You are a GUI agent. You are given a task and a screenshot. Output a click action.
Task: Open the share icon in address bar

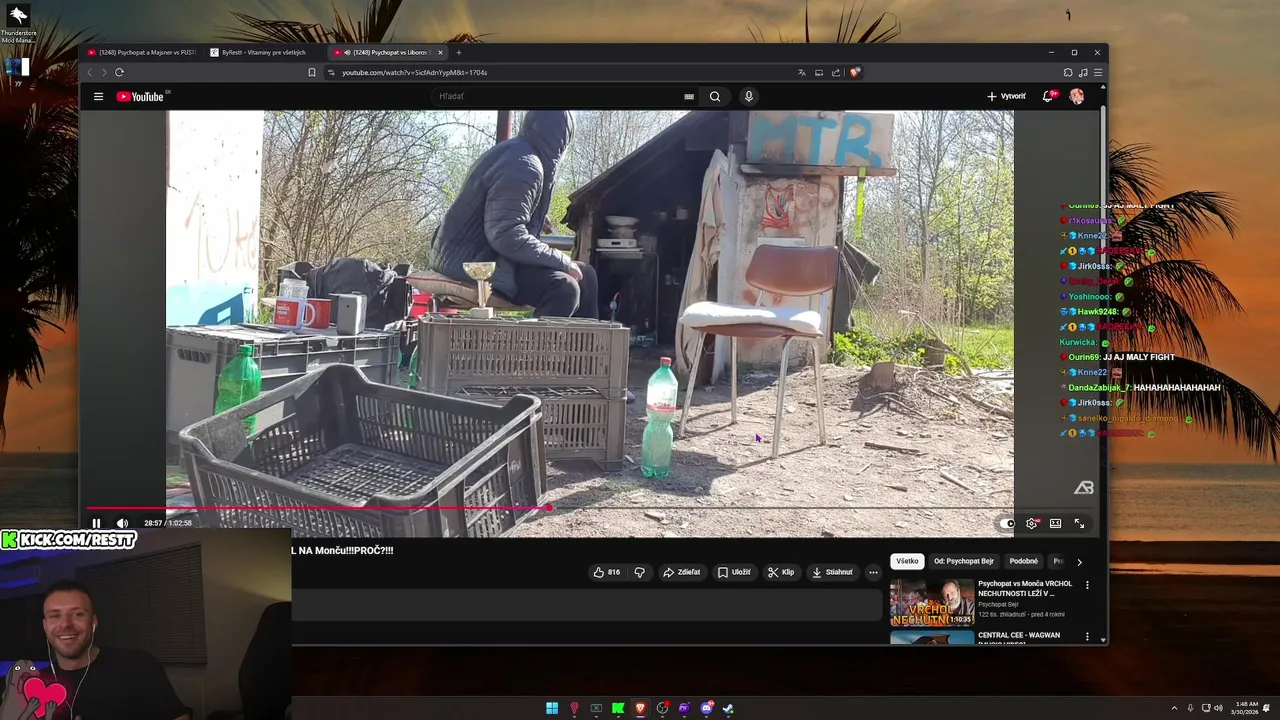click(x=836, y=72)
